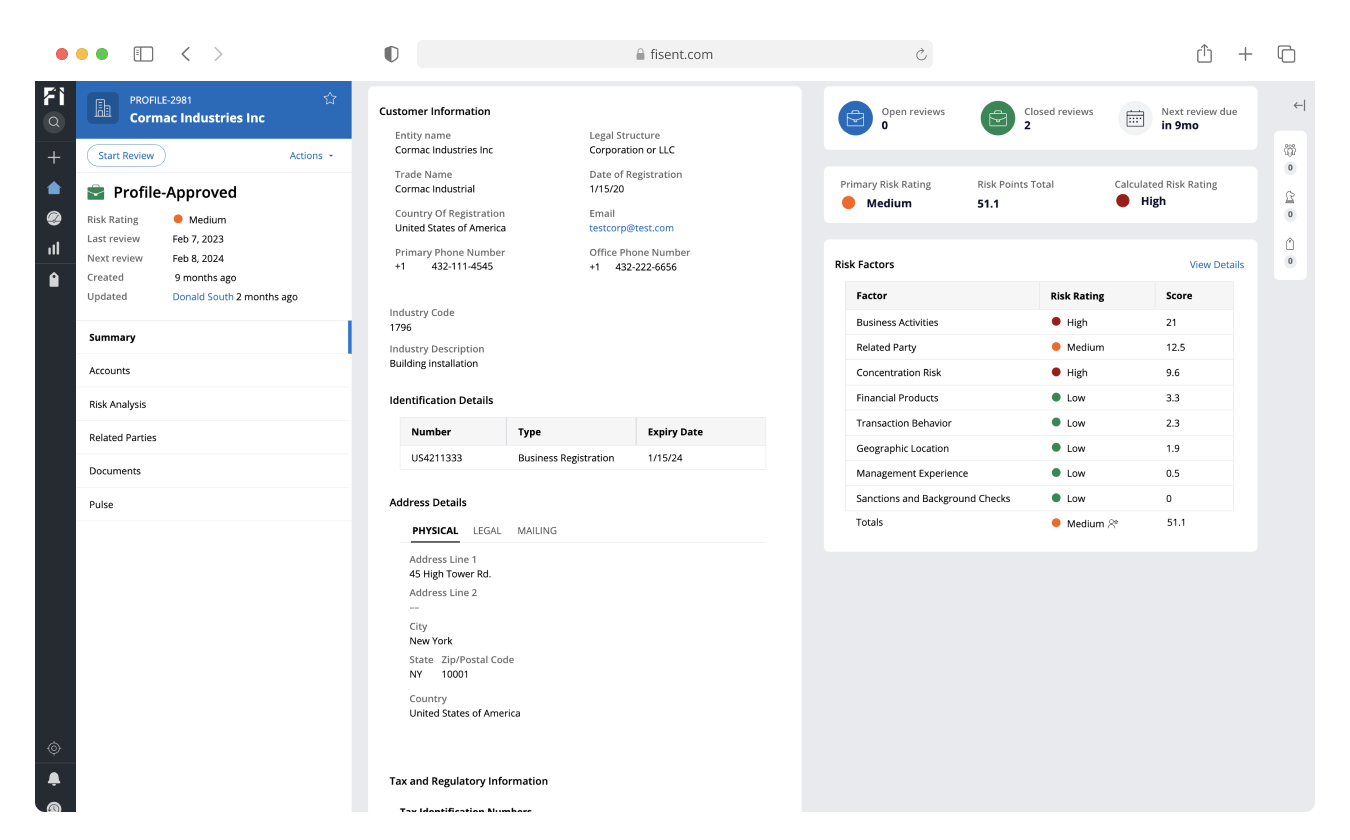Click the testcorp@test.com email link
This screenshot has width=1350, height=840.
tap(631, 228)
